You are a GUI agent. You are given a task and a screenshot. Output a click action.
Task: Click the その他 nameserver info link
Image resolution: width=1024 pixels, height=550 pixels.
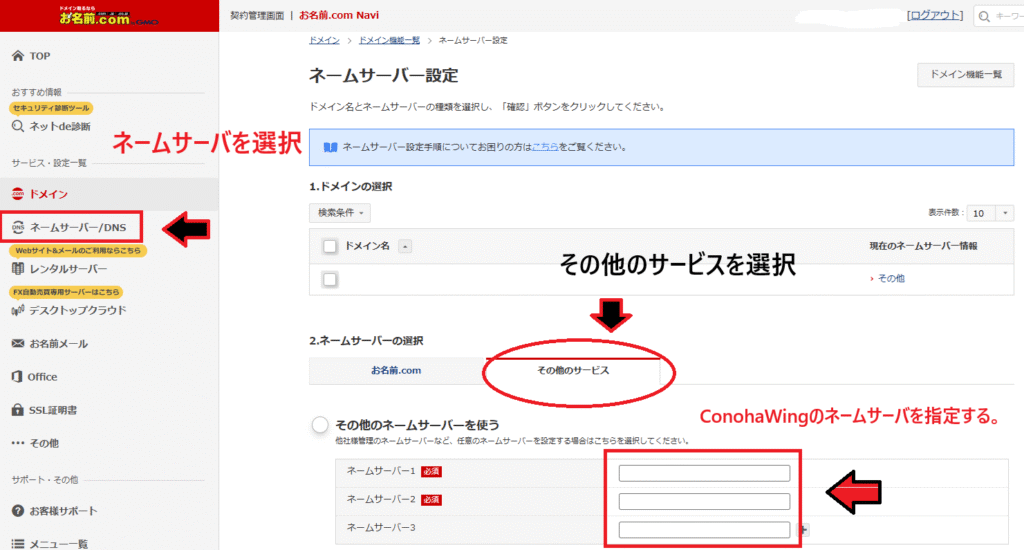coord(891,278)
